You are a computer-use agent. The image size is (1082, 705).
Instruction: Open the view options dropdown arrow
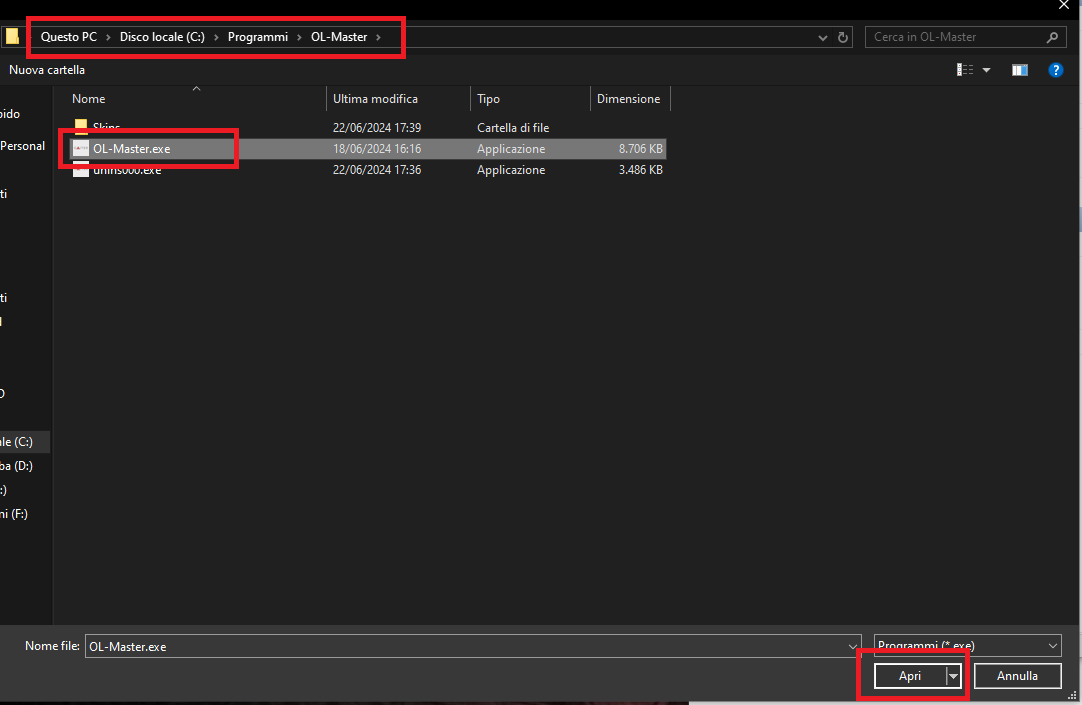tap(986, 70)
